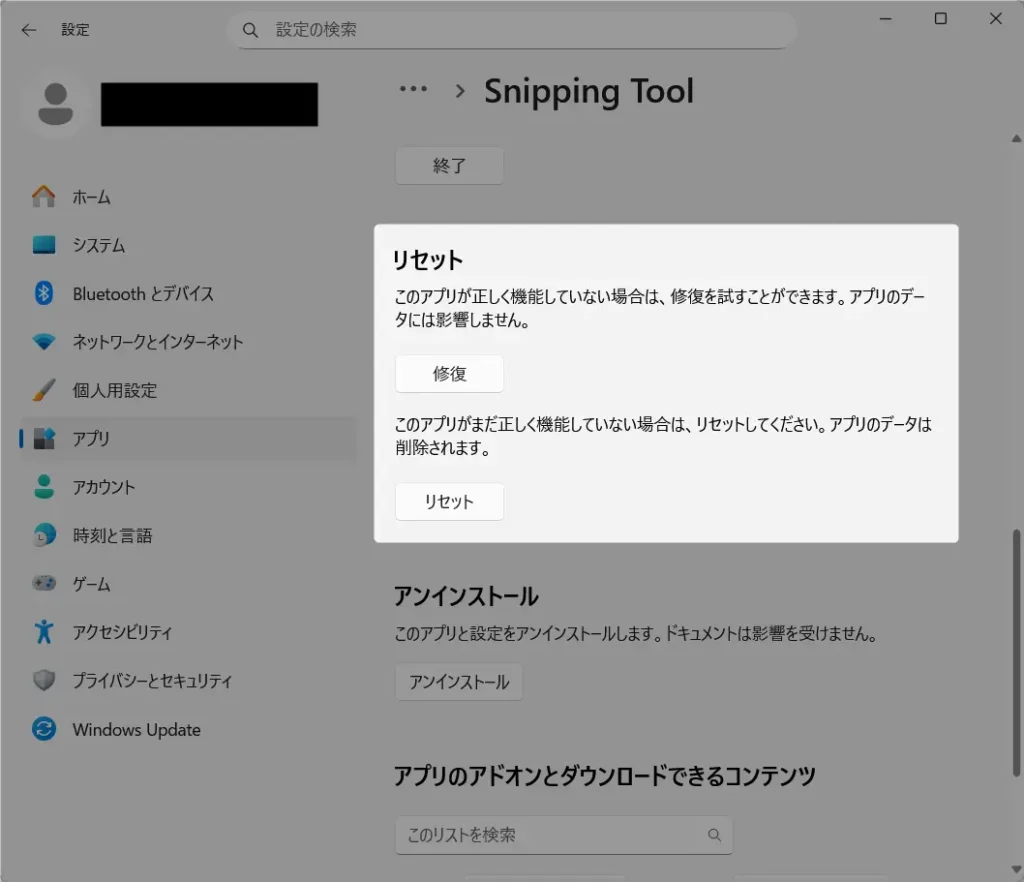
Task: Open the ホーム settings page
Action: coord(188,197)
